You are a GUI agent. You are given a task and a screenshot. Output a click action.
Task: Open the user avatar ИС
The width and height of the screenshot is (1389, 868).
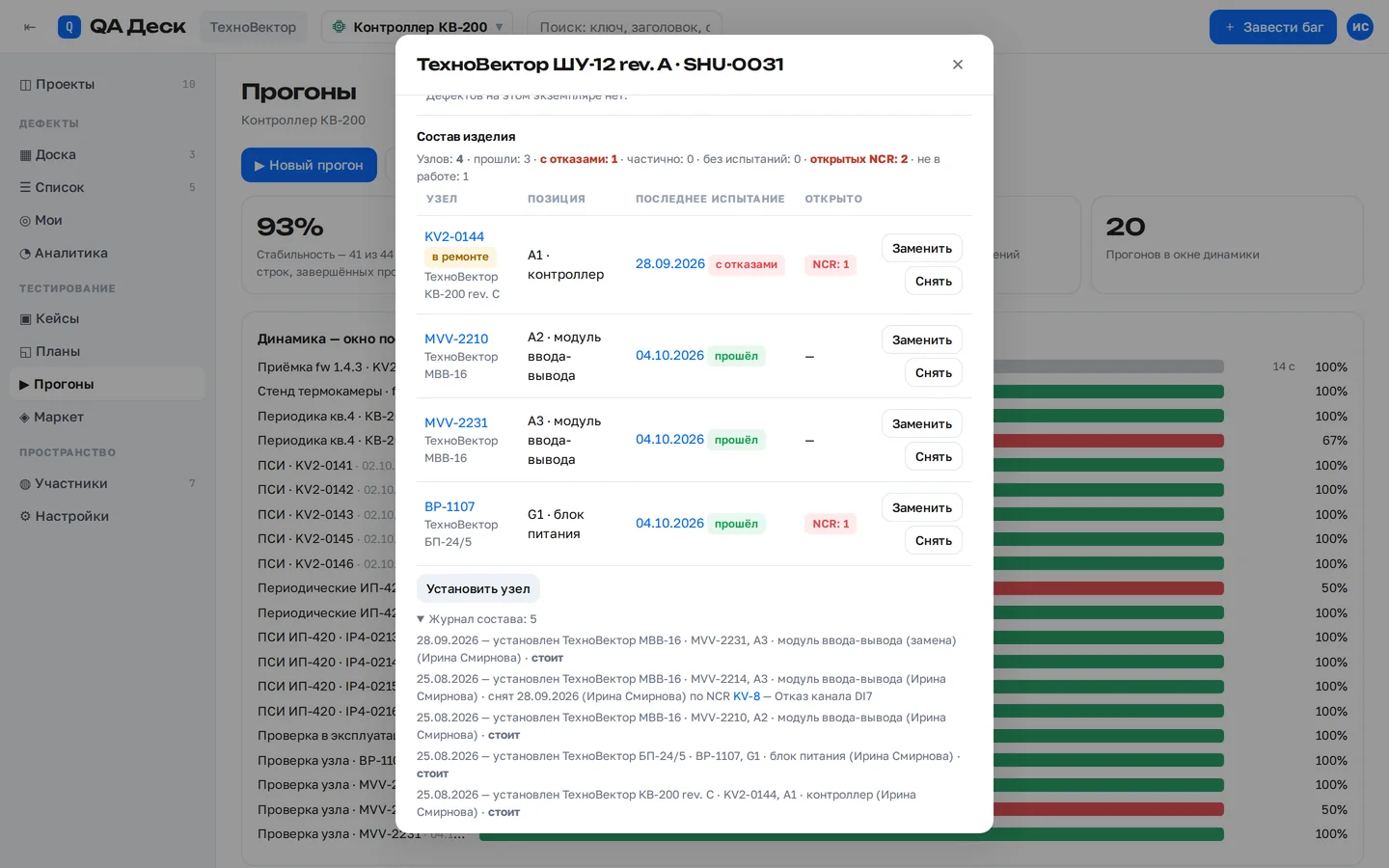[x=1360, y=27]
